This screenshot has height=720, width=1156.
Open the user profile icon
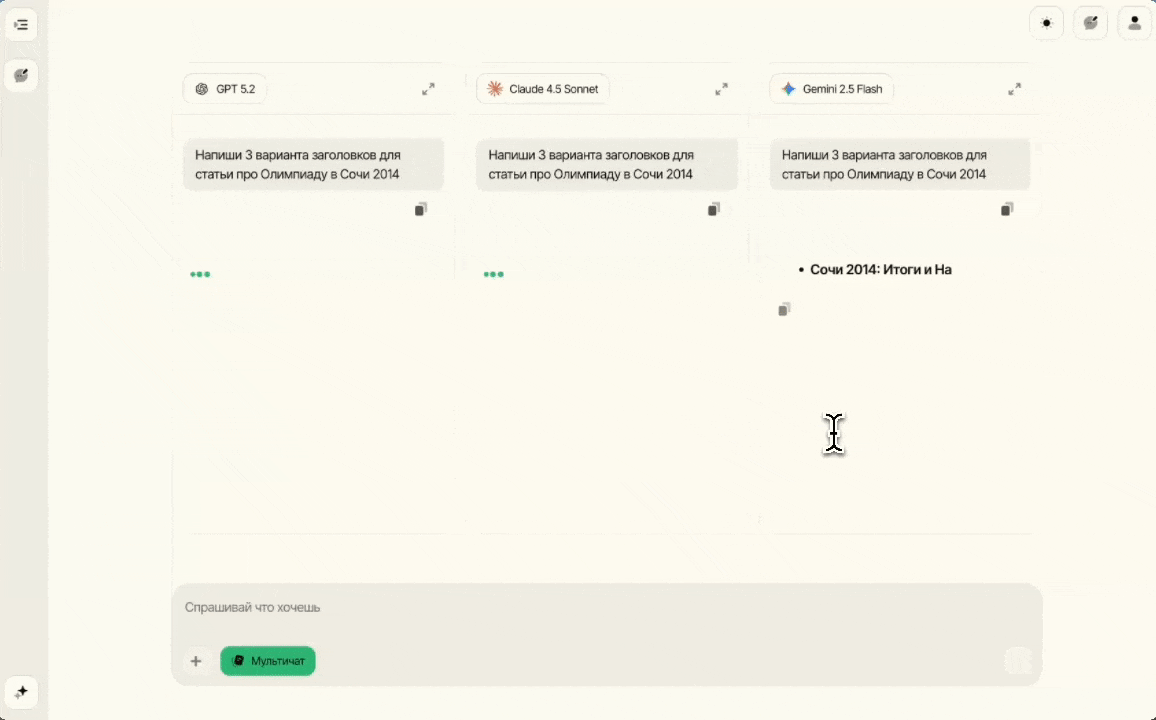[1135, 24]
